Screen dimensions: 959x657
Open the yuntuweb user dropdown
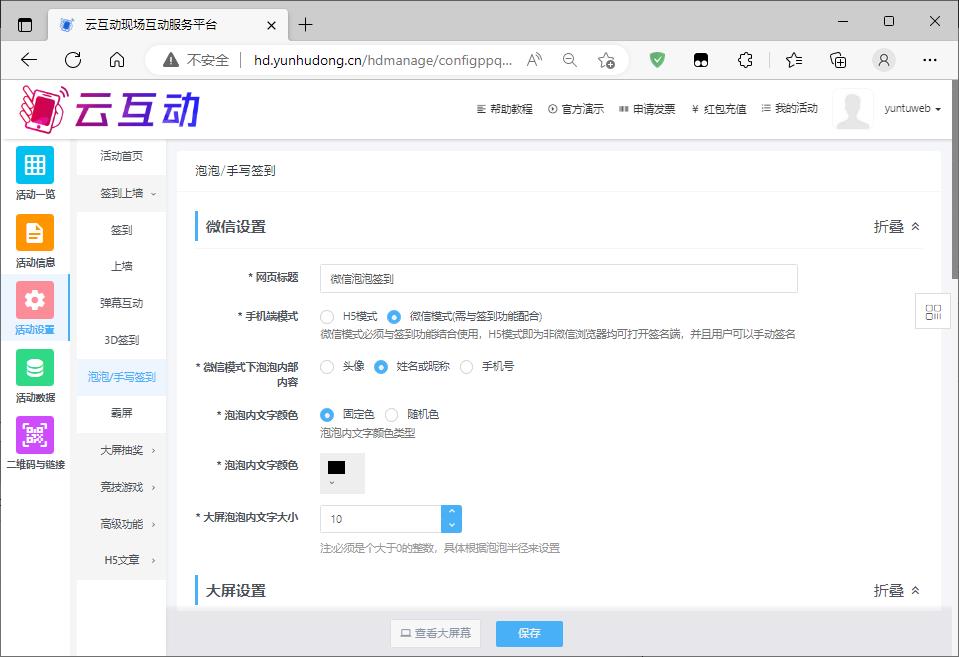click(912, 109)
